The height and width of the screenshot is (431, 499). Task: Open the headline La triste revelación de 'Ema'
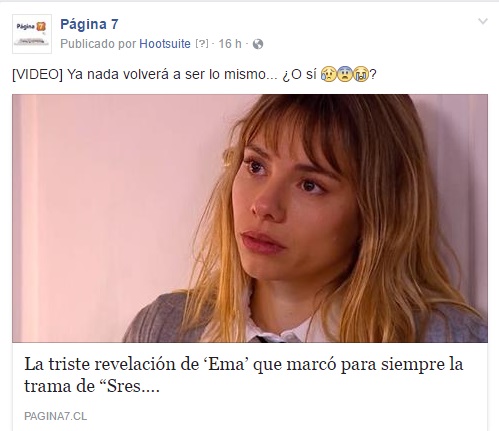244,375
